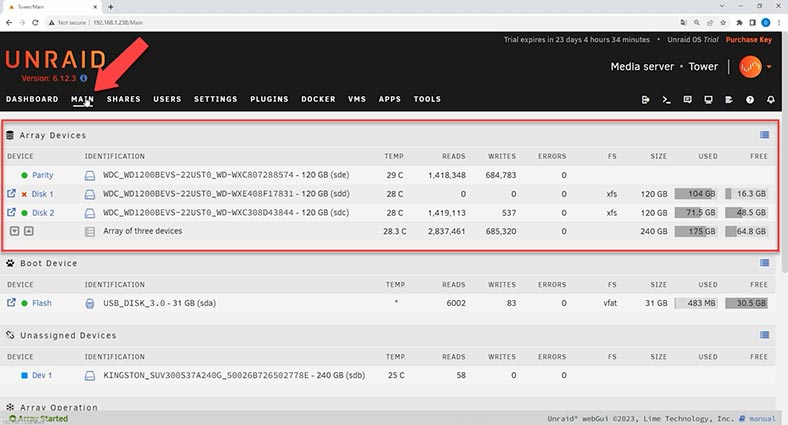The image size is (788, 425).
Task: Open the Parity device link
Action: point(42,175)
